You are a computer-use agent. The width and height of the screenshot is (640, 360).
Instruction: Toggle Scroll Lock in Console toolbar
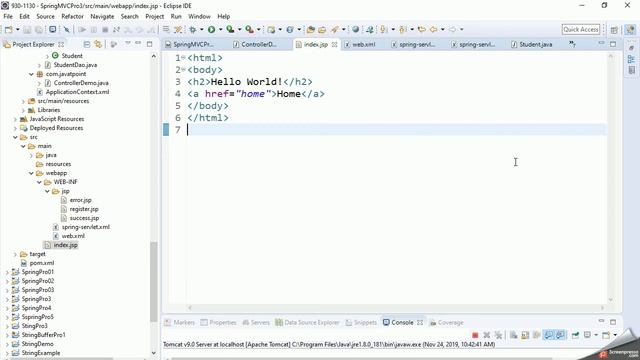(525, 335)
